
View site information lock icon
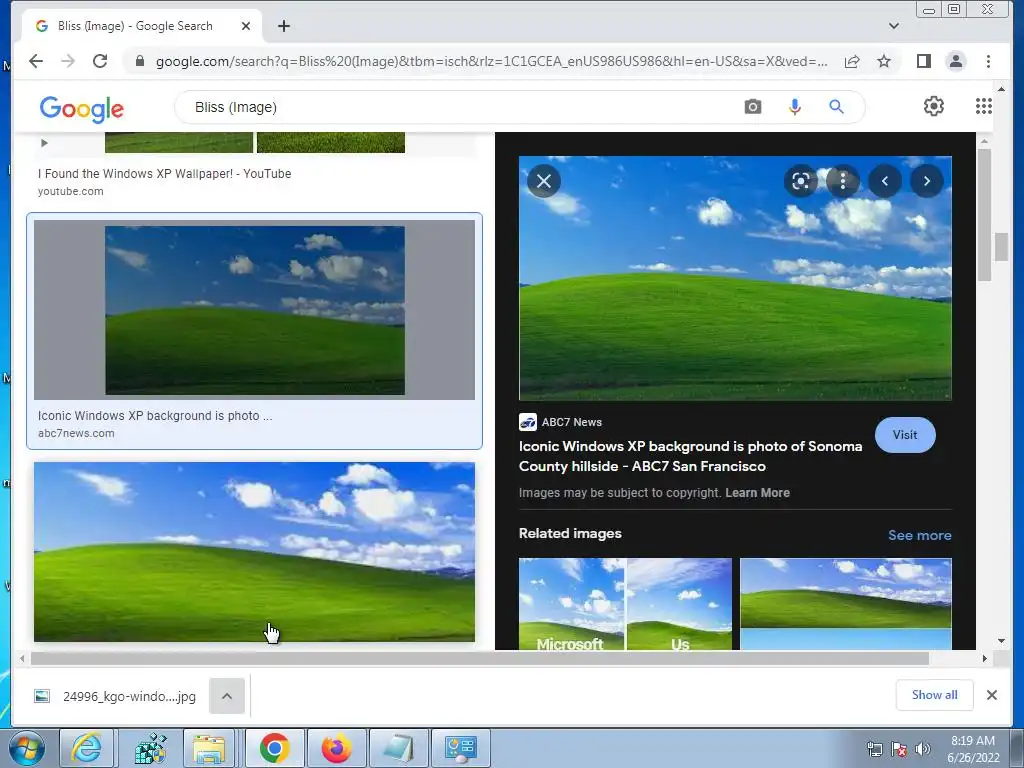point(139,61)
